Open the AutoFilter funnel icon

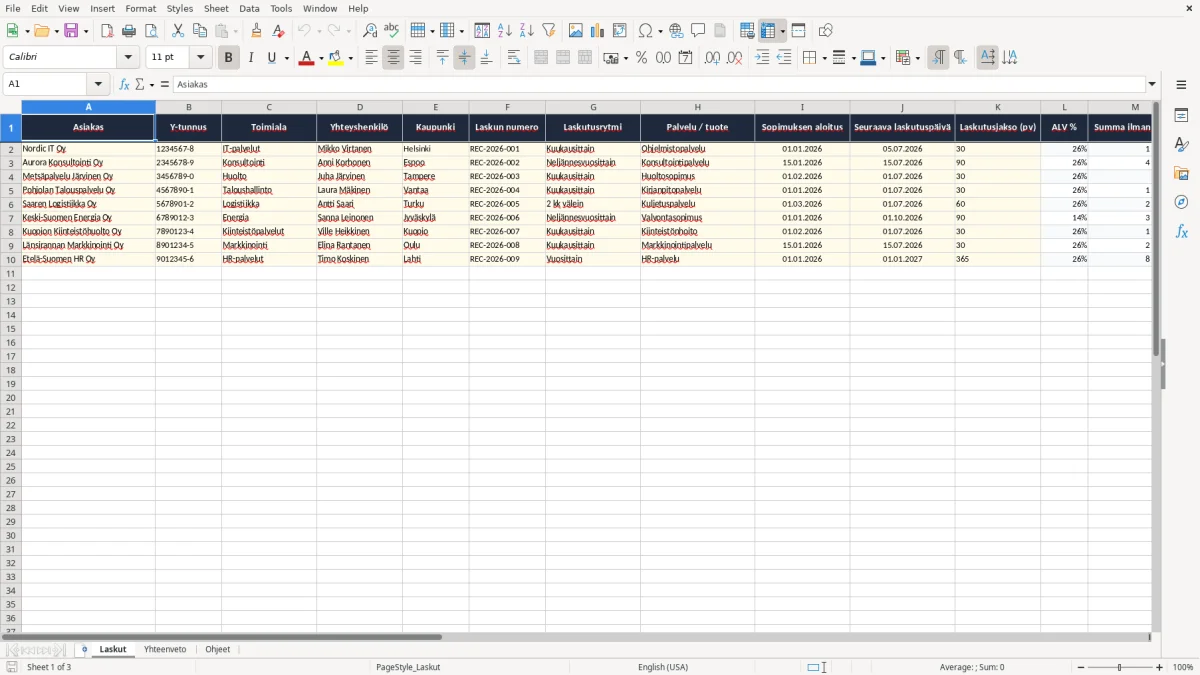(x=549, y=31)
